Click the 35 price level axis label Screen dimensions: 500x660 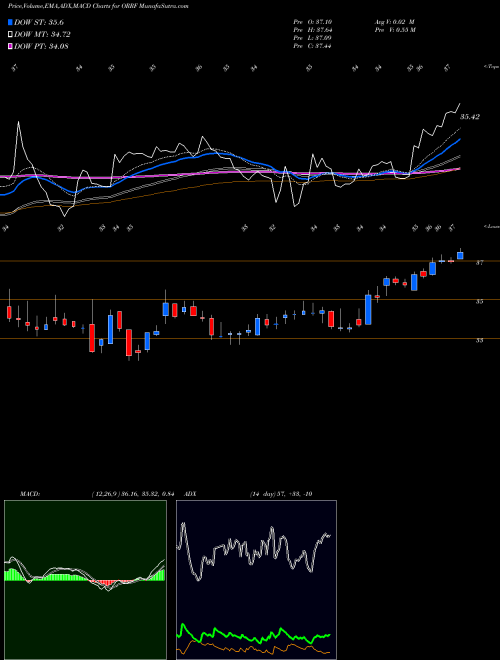click(479, 301)
